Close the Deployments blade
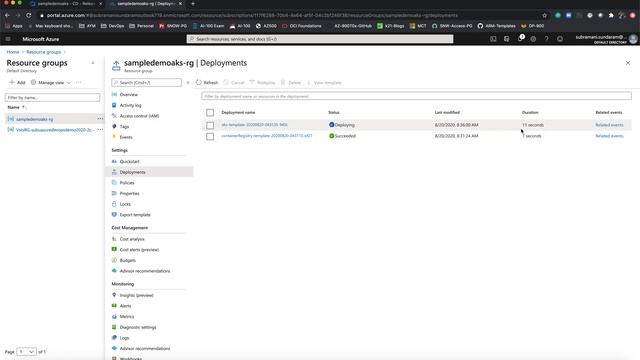640x360 pixels. coord(628,63)
